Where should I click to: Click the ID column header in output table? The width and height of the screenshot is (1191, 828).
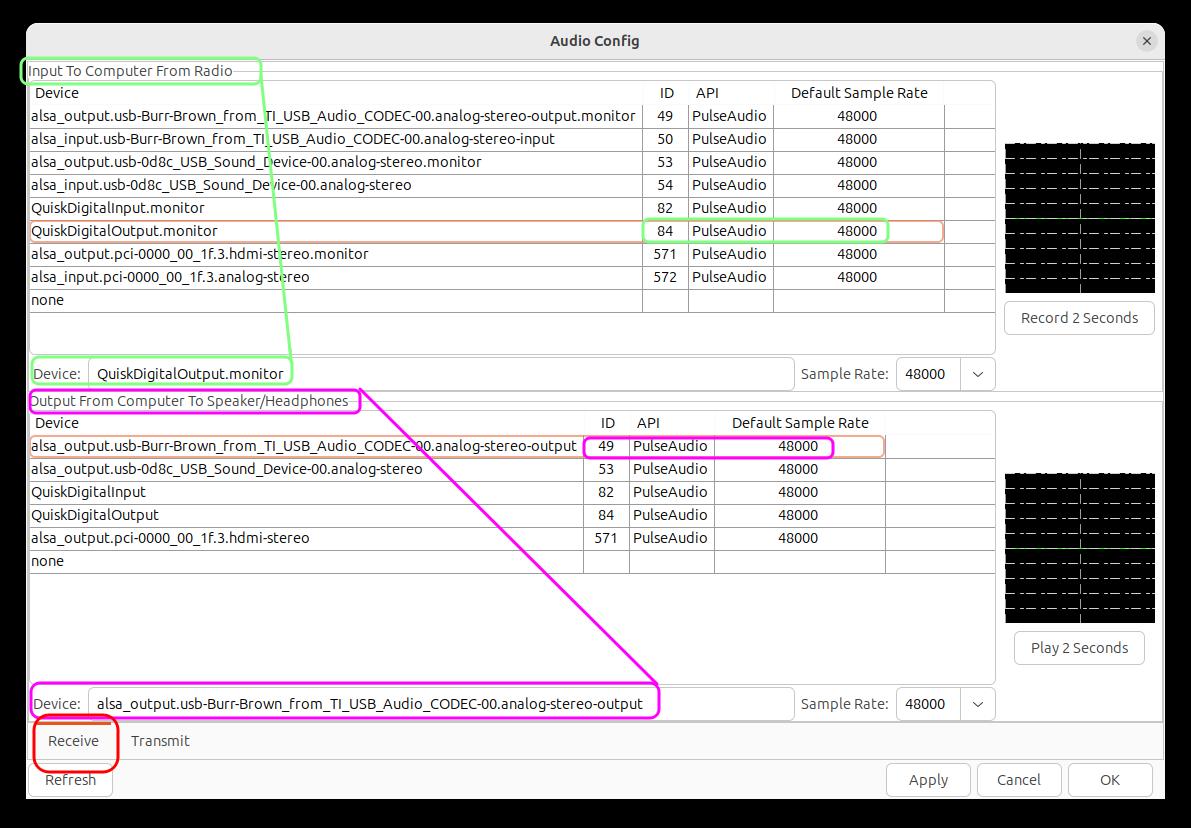pyautogui.click(x=607, y=423)
